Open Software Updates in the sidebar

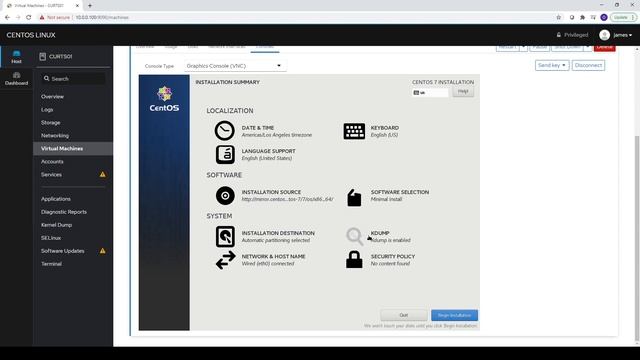pyautogui.click(x=62, y=251)
